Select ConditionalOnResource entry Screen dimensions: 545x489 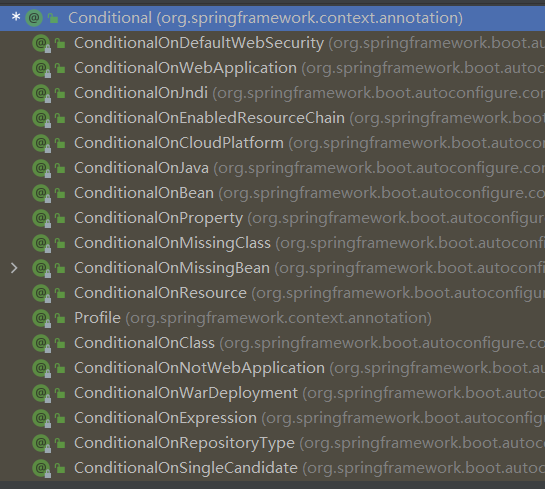tap(272, 293)
